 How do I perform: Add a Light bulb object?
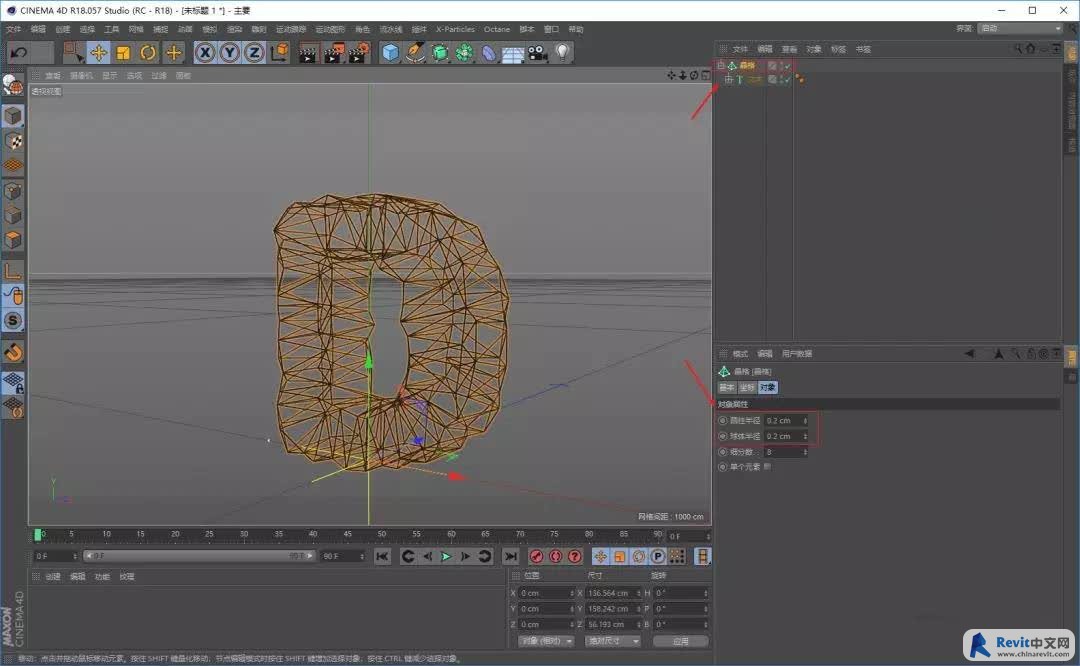tap(563, 52)
